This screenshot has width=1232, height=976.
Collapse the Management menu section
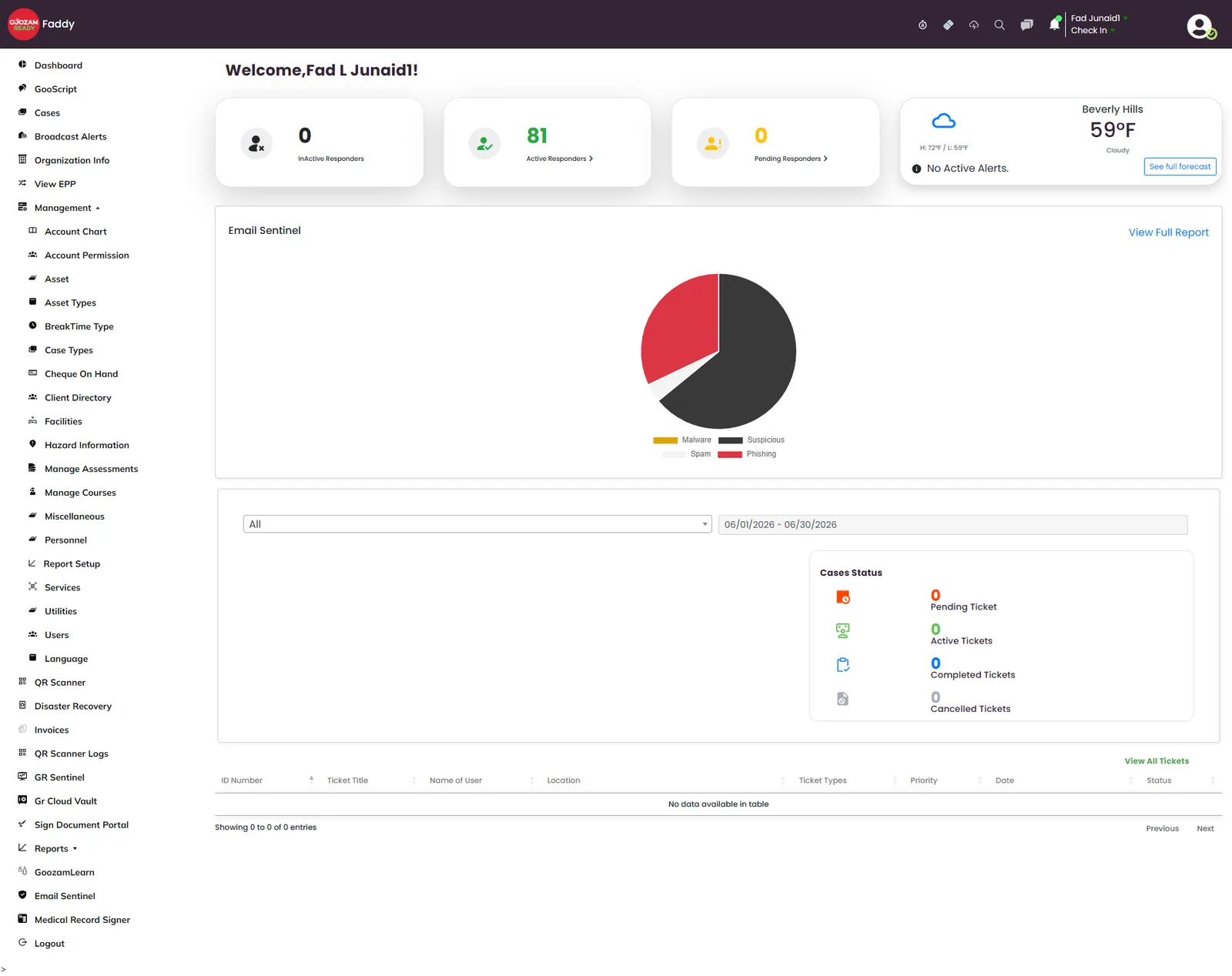click(67, 208)
